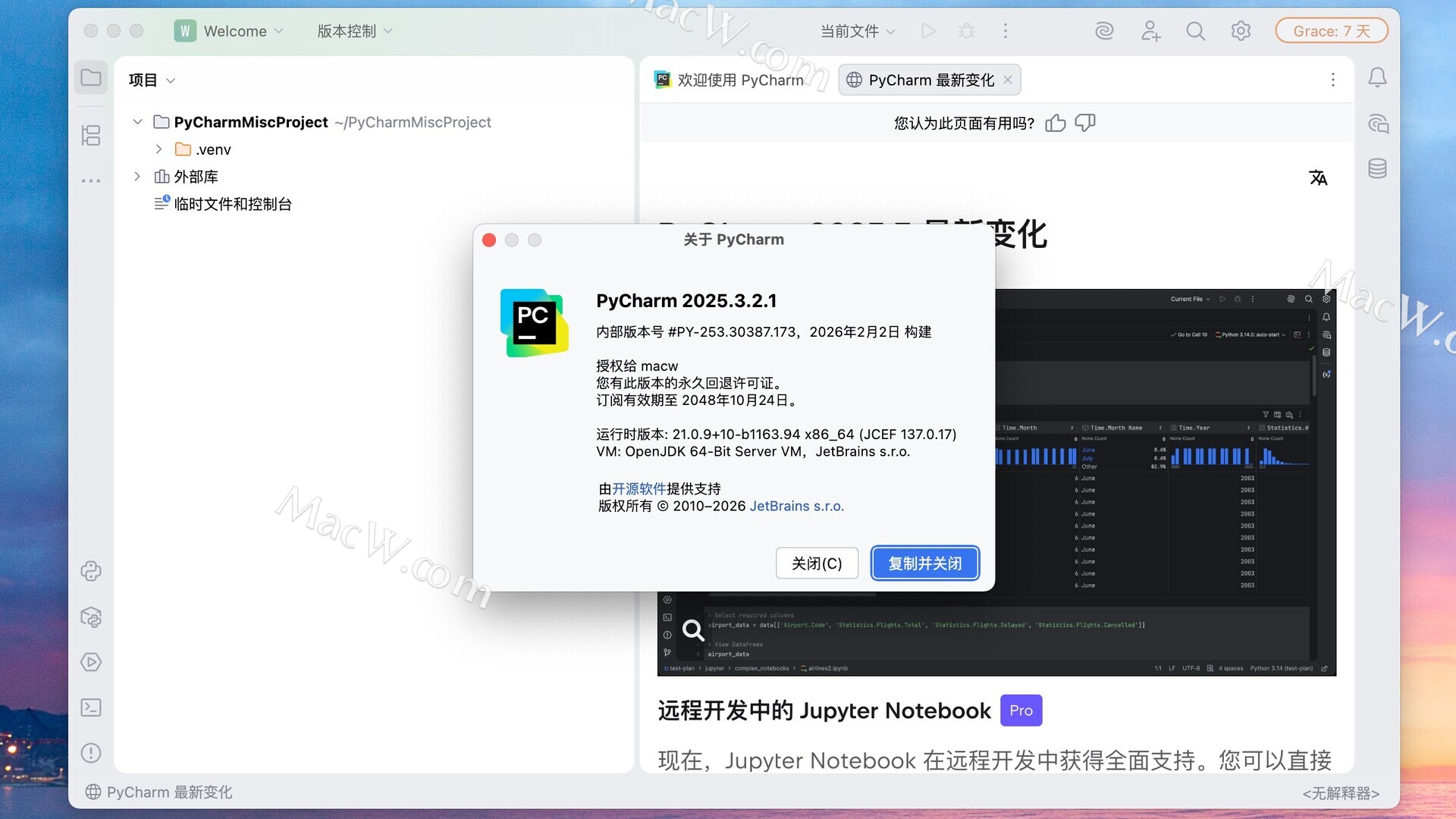Click thumbs down for page feedback
This screenshot has width=1456, height=819.
click(x=1085, y=123)
